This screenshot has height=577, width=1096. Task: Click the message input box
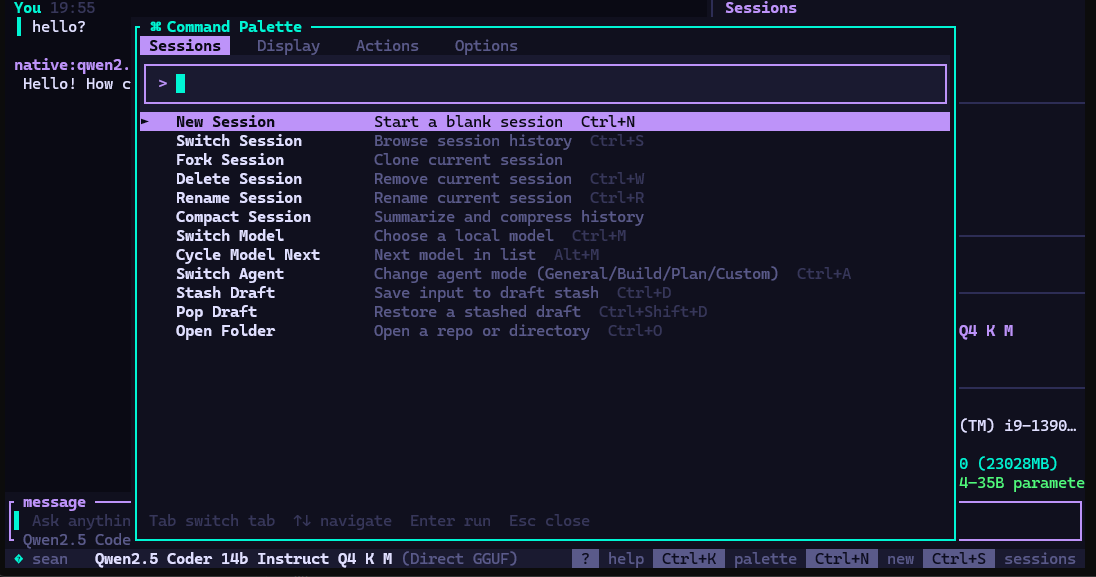coord(72,521)
